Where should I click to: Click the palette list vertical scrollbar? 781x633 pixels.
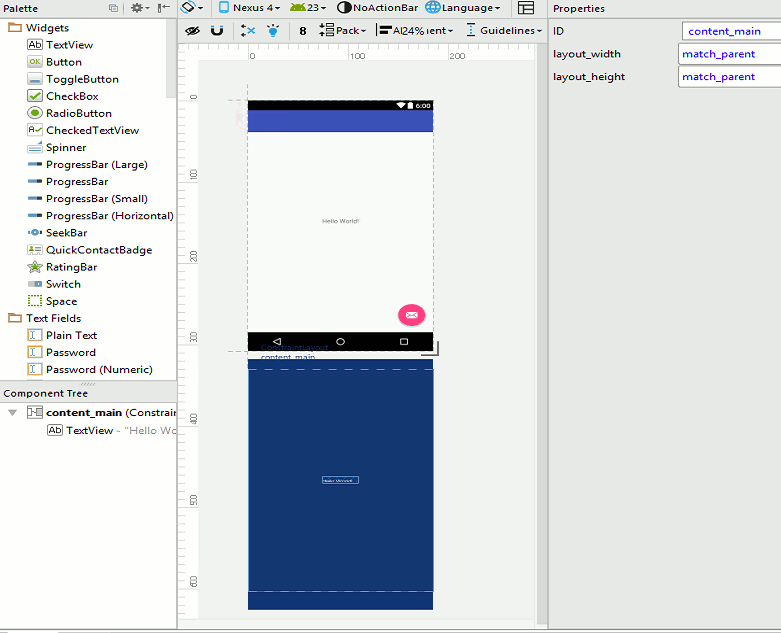point(171,59)
